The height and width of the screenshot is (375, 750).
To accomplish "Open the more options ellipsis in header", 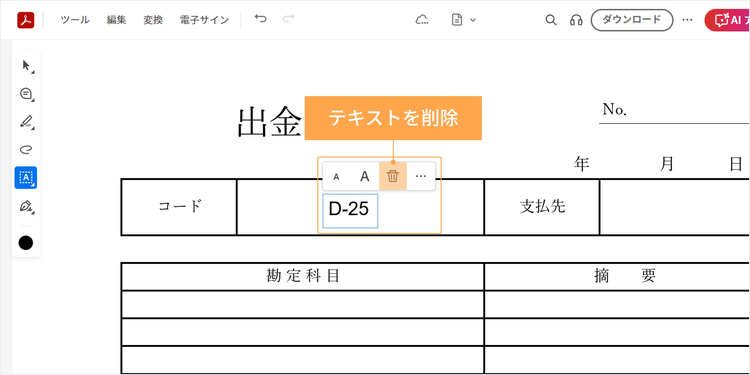I will click(x=687, y=20).
